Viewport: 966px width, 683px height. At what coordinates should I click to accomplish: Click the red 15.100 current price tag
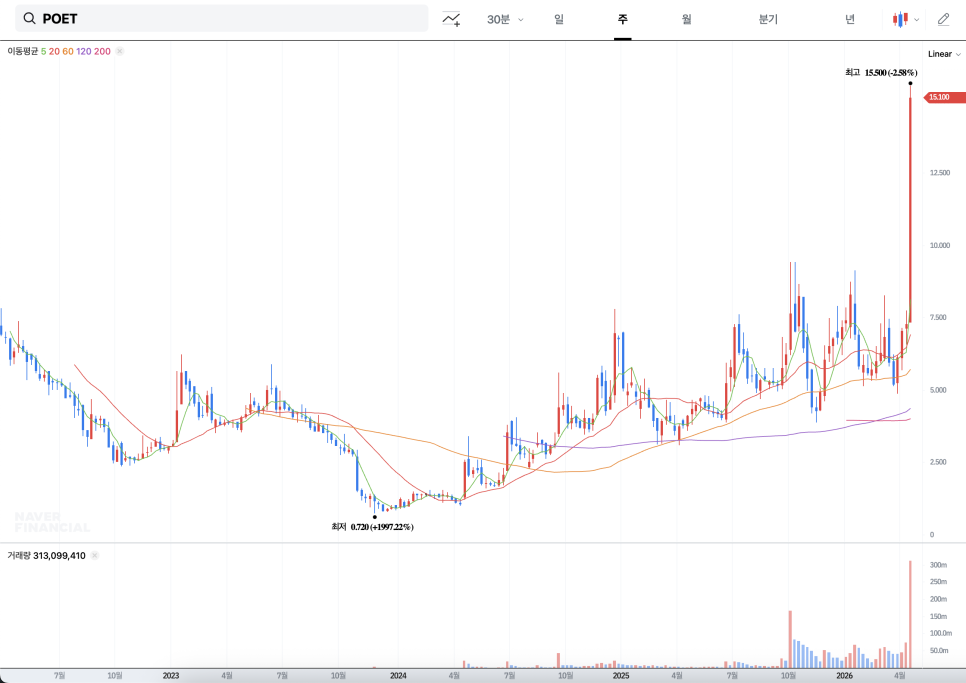(944, 97)
